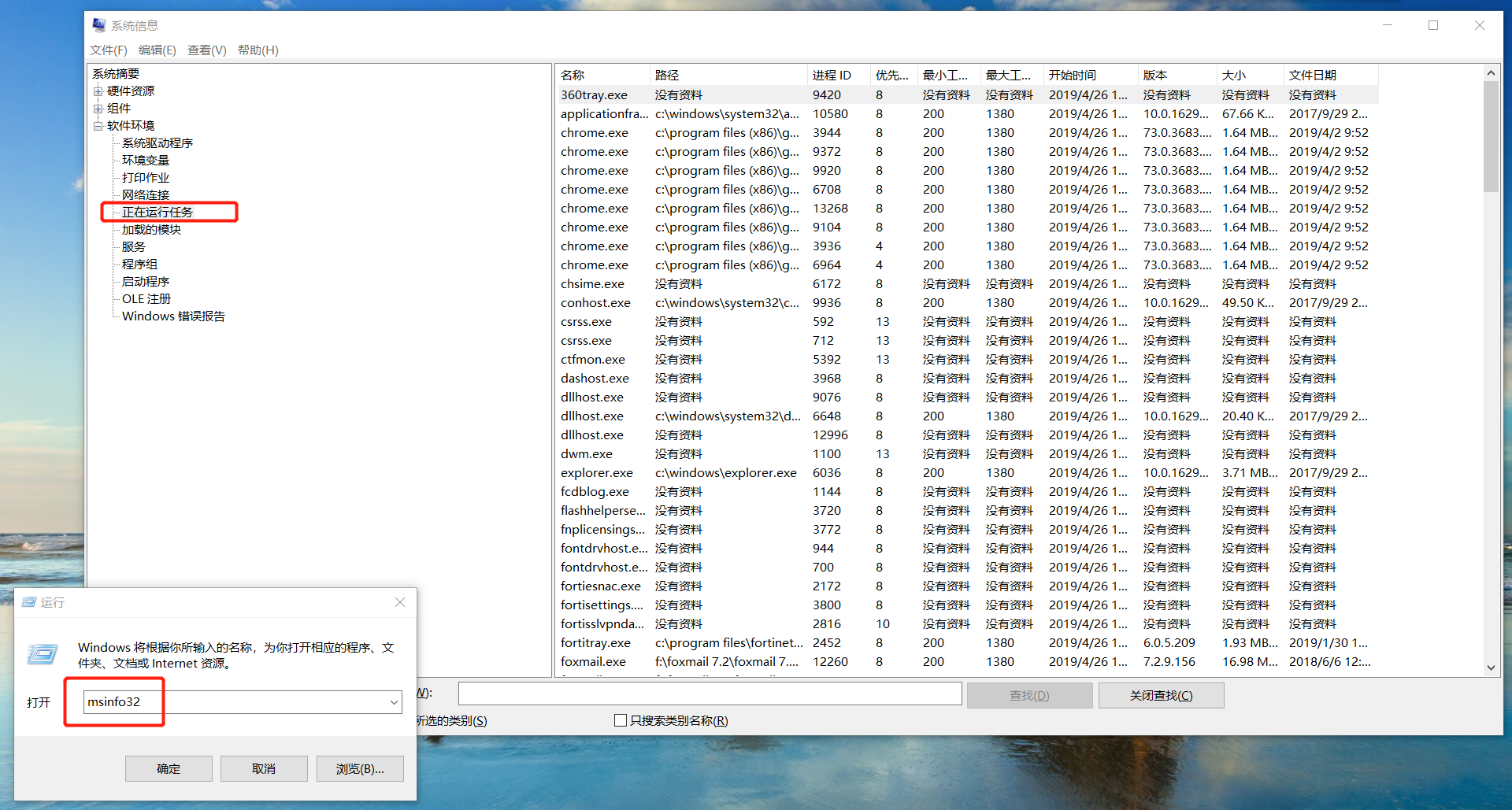The image size is (1512, 810).
Task: Minimize the System Information window
Action: pos(1388,25)
